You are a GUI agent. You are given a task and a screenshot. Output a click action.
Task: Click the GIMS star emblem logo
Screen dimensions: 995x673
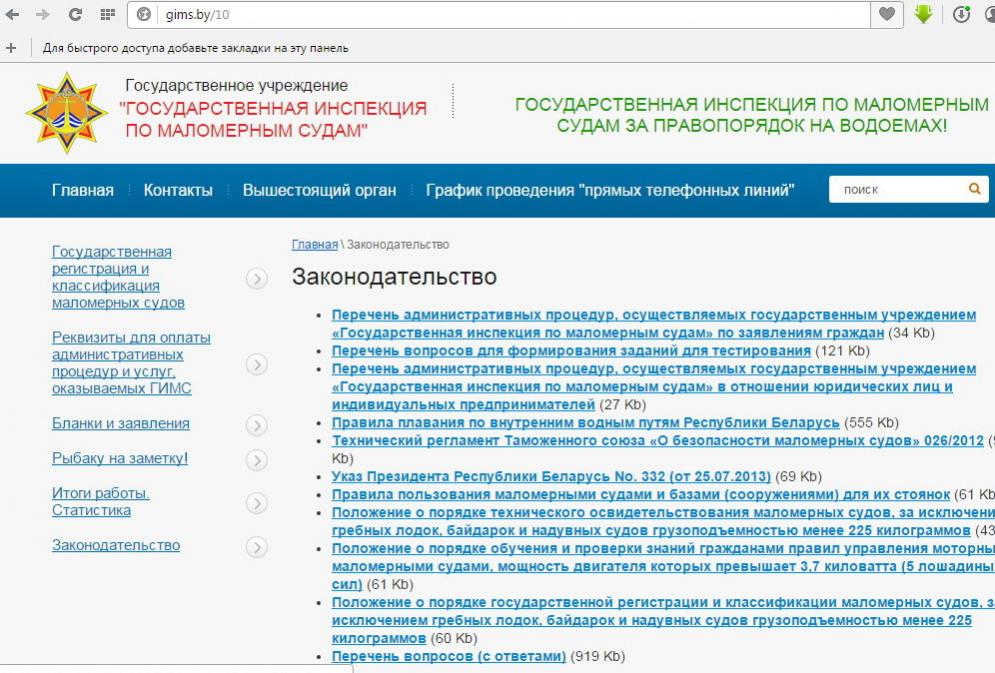[66, 113]
